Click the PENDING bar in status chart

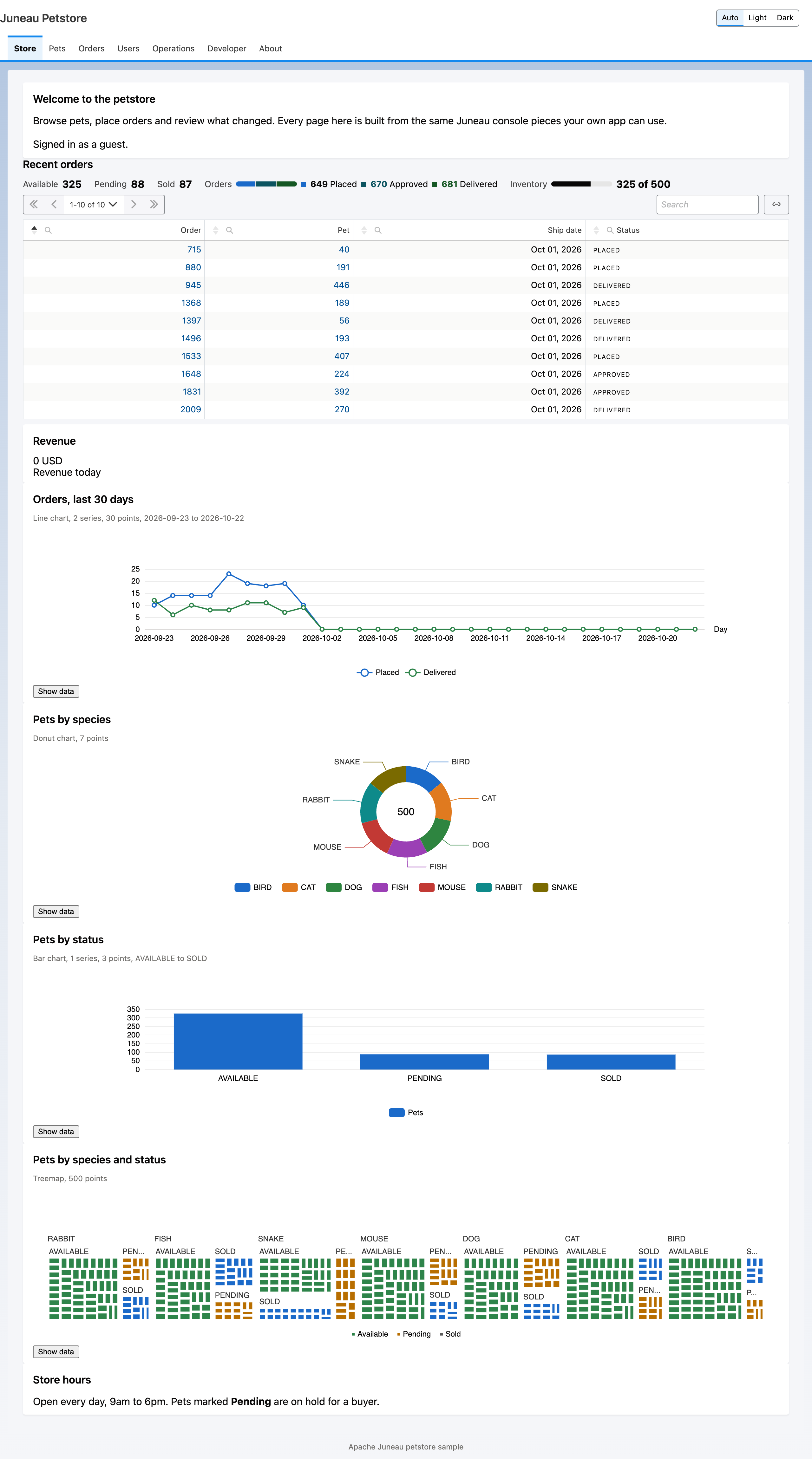(424, 1062)
